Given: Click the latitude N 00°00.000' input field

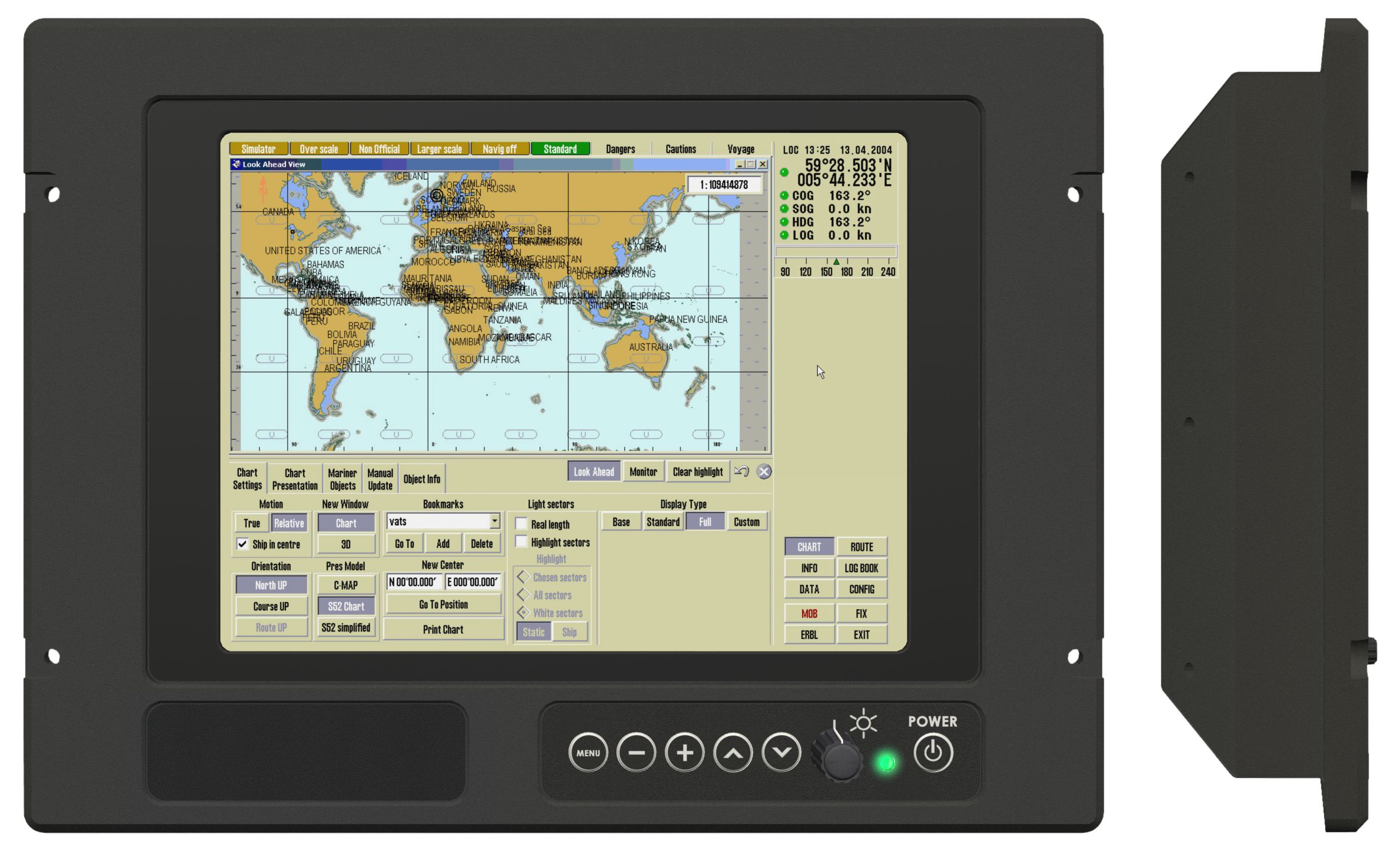Looking at the screenshot, I should coord(414,582).
